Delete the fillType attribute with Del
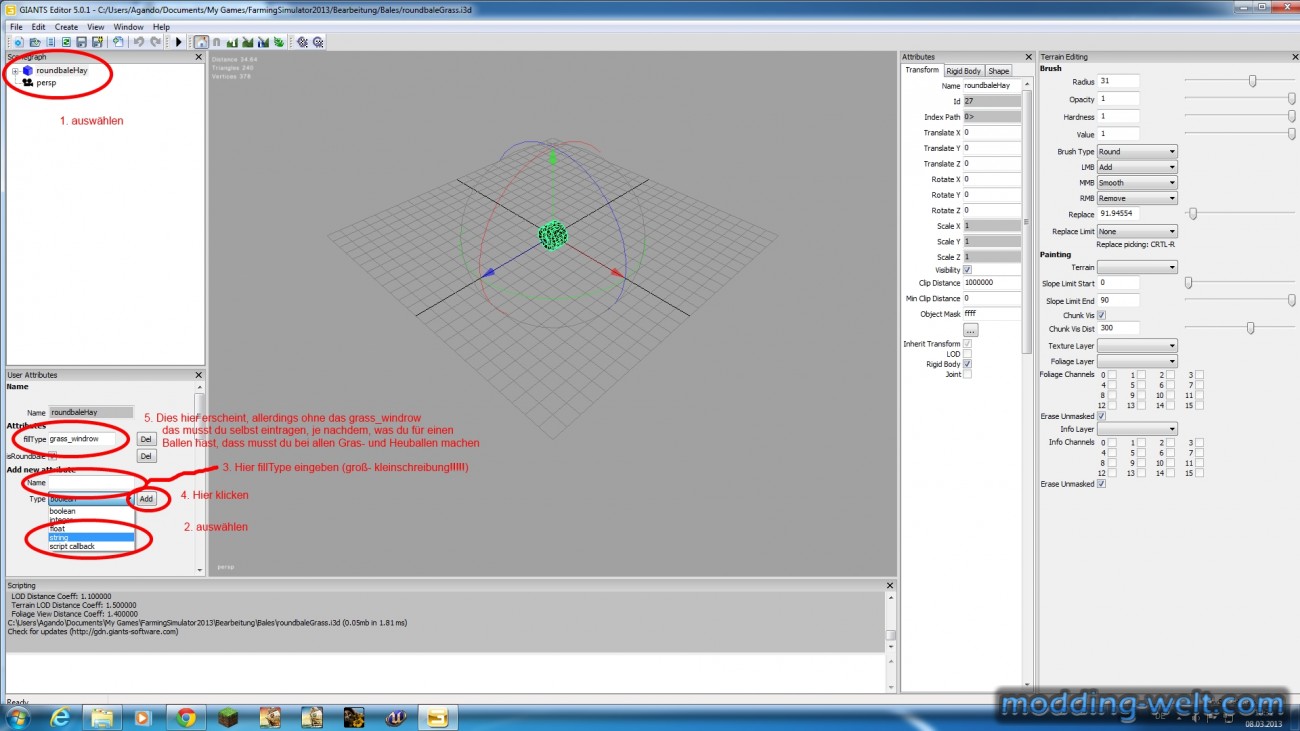Screen dimensions: 1300x731 pos(146,439)
